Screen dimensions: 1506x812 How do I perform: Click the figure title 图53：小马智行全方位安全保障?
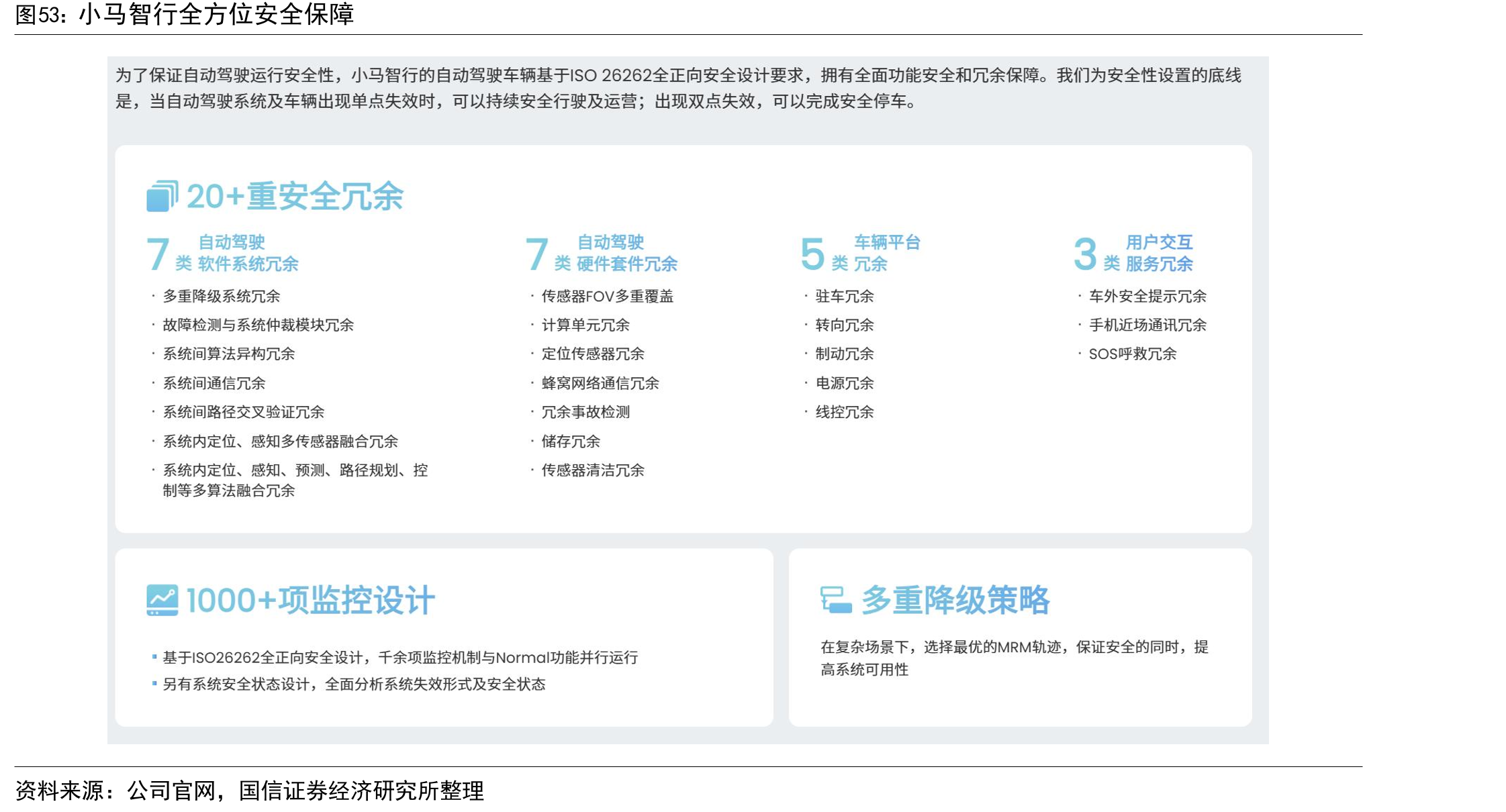184,14
